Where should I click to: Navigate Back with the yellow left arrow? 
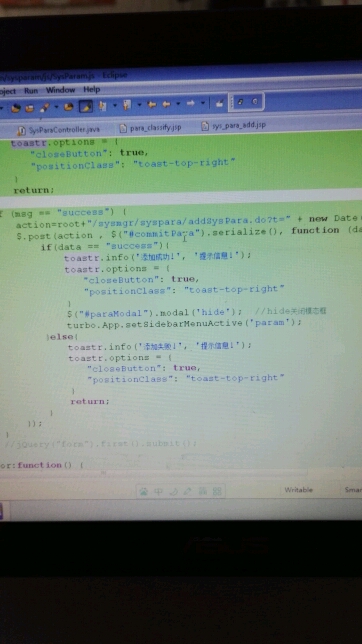[166, 104]
